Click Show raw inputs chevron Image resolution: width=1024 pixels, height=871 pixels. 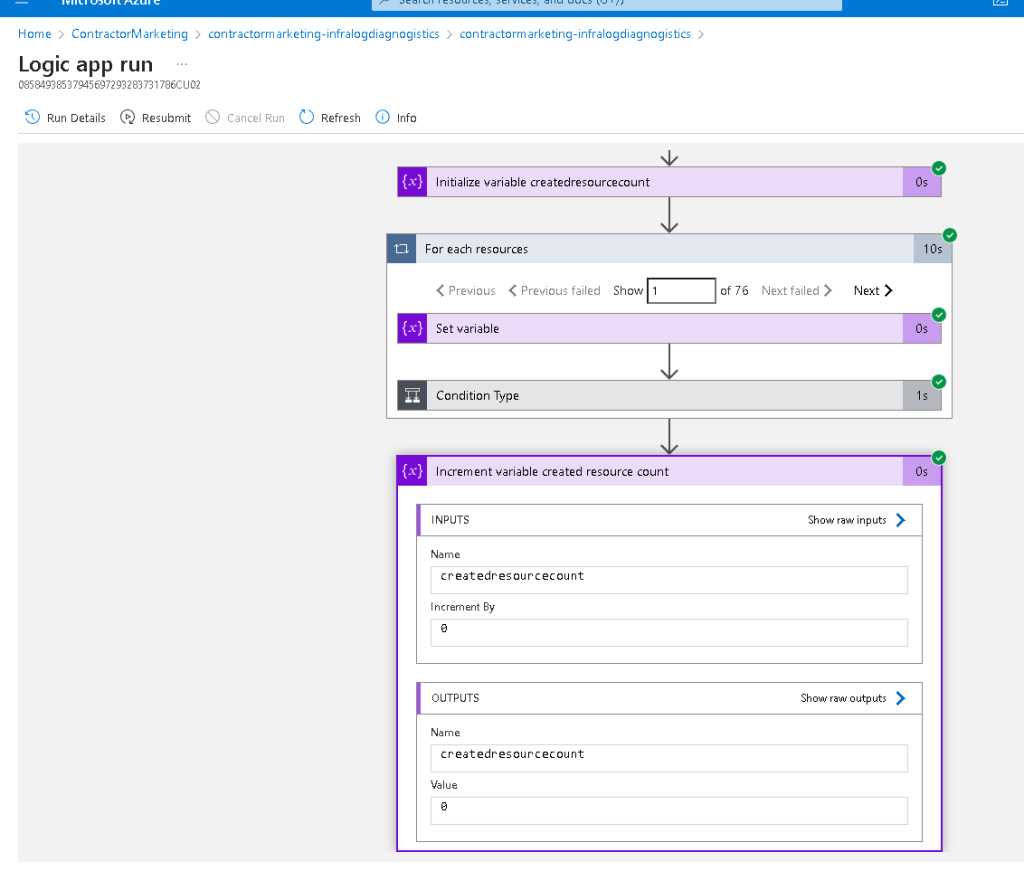click(x=901, y=520)
